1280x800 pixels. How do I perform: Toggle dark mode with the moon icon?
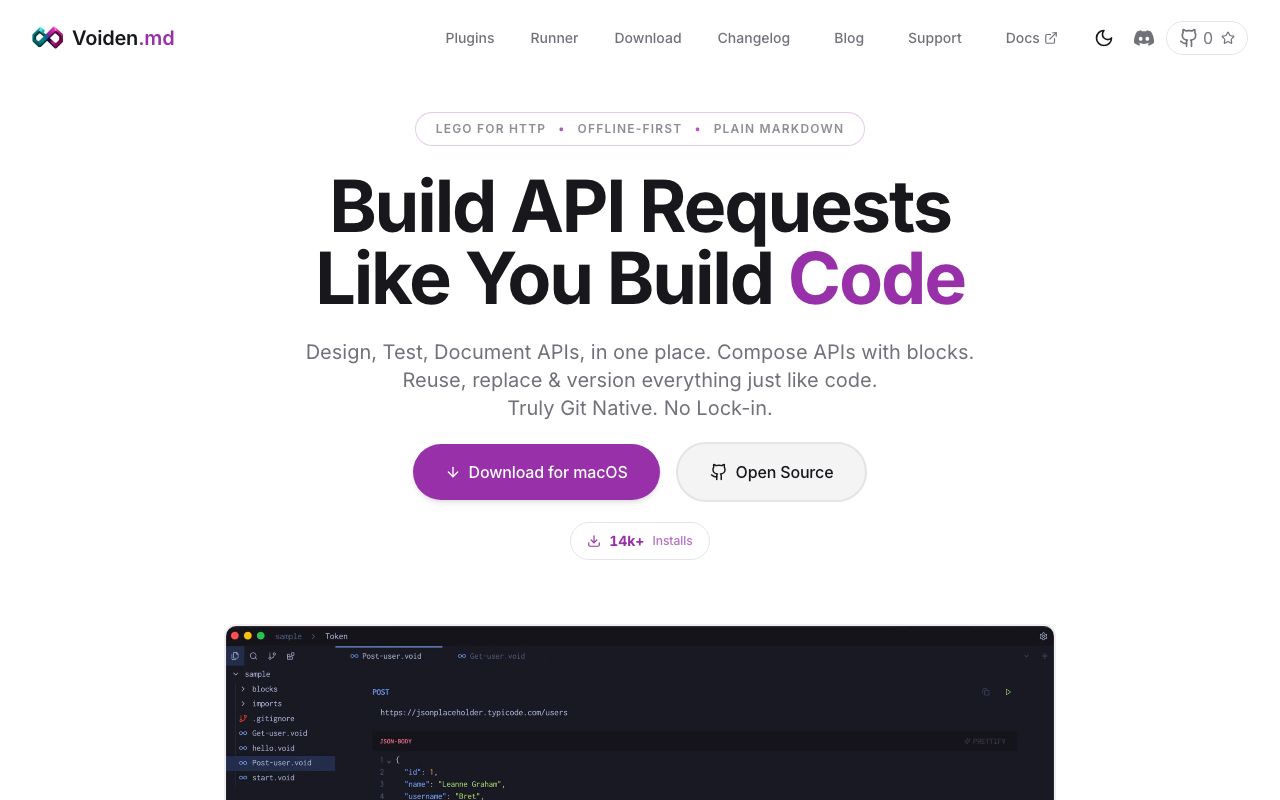pyautogui.click(x=1104, y=38)
